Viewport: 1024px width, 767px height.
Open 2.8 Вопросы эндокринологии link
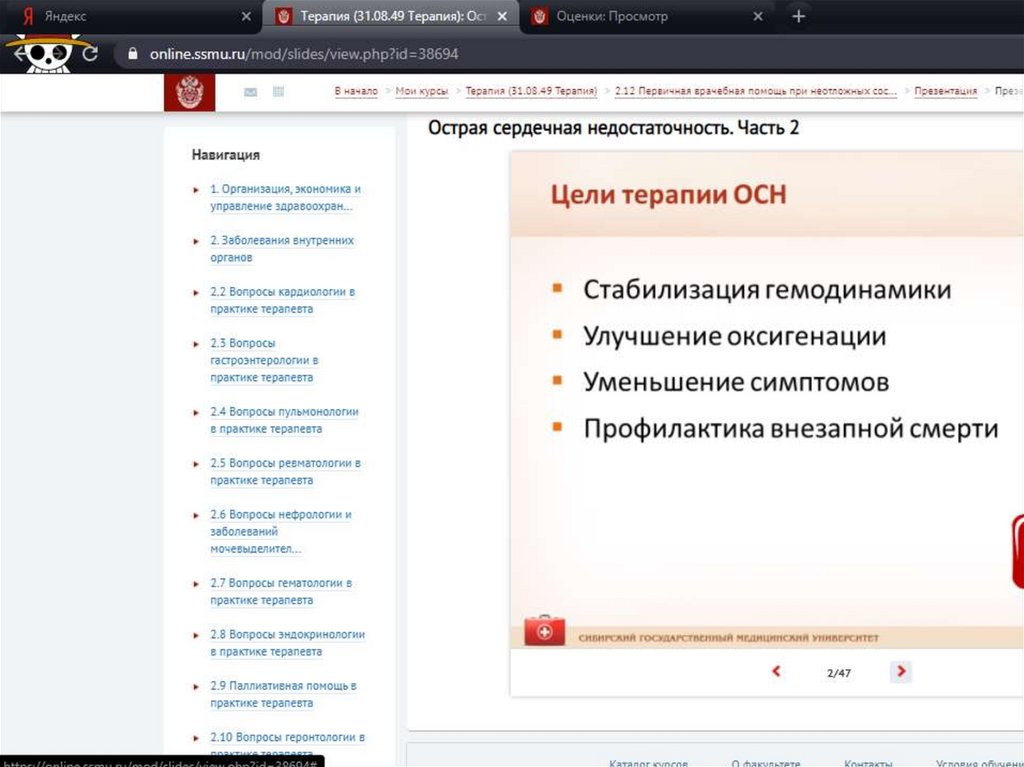287,643
